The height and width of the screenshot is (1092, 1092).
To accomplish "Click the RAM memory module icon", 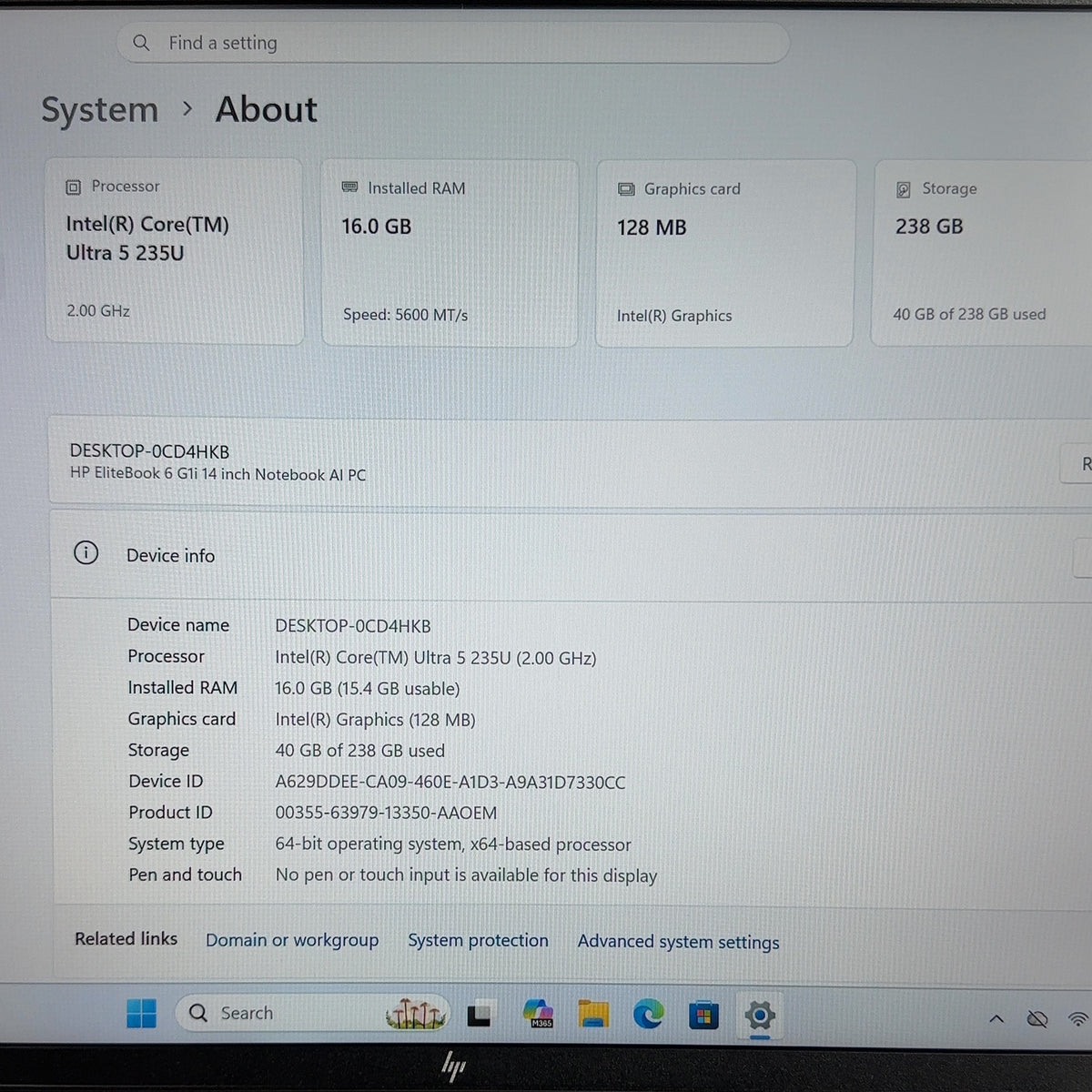I will [349, 187].
